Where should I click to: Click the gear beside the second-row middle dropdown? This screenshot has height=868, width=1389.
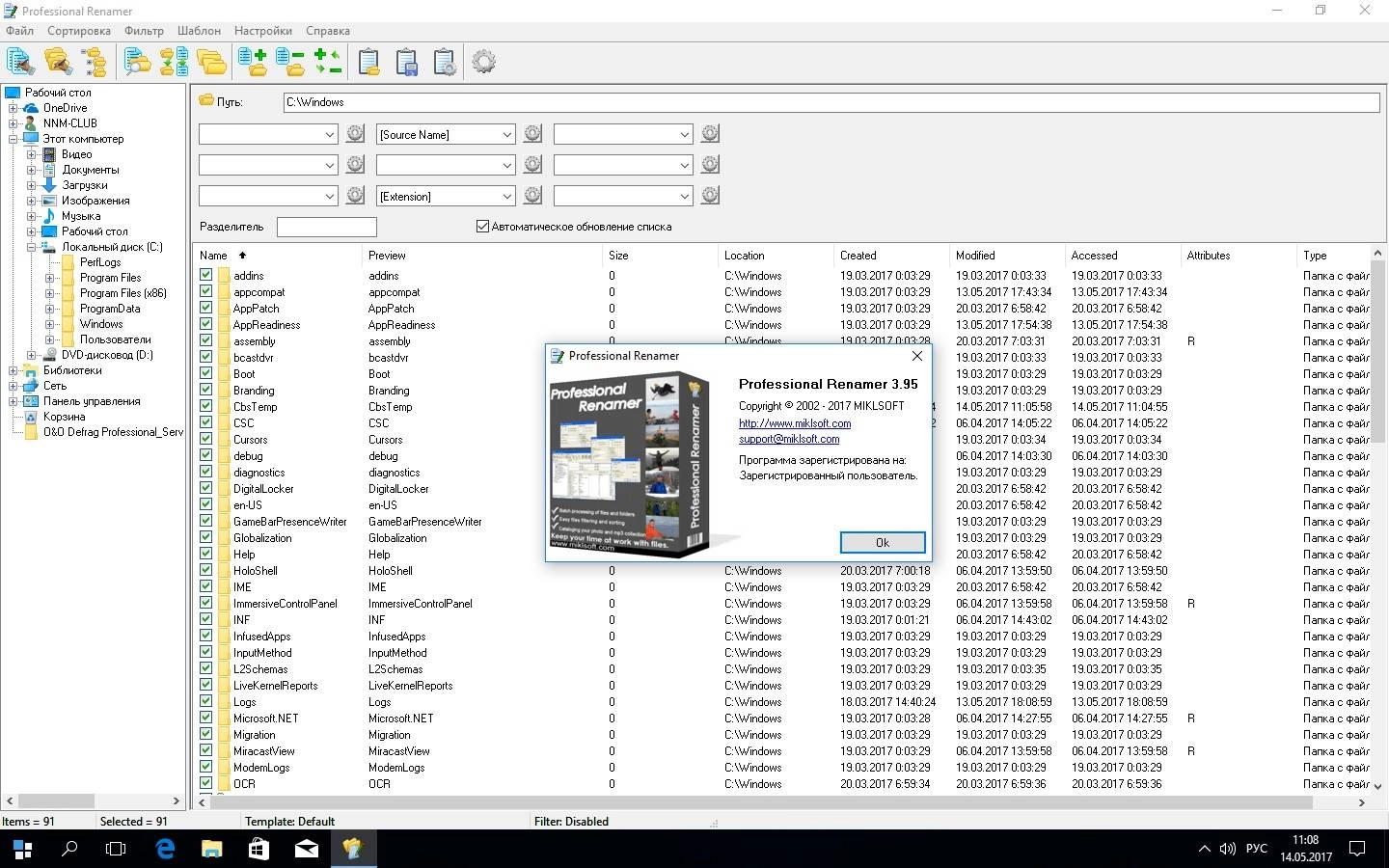tap(532, 165)
